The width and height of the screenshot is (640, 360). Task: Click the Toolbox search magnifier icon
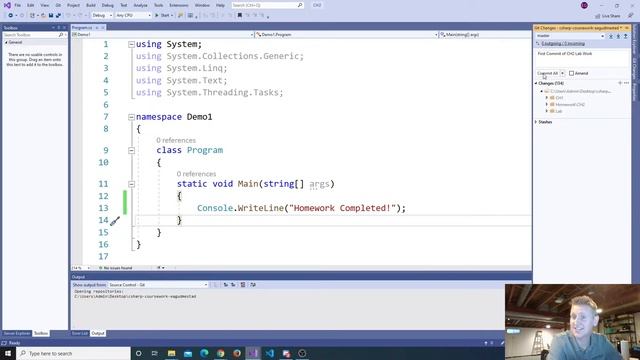coord(61,35)
